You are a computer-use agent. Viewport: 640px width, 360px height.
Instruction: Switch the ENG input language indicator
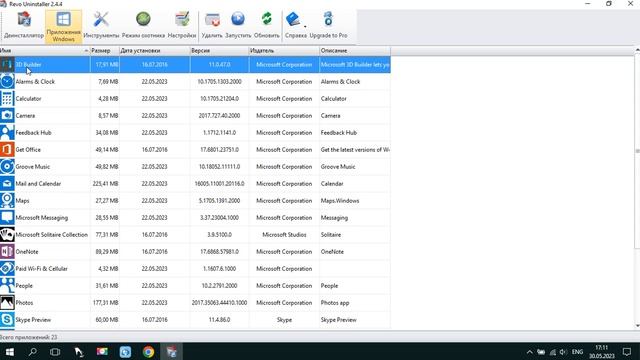point(577,352)
